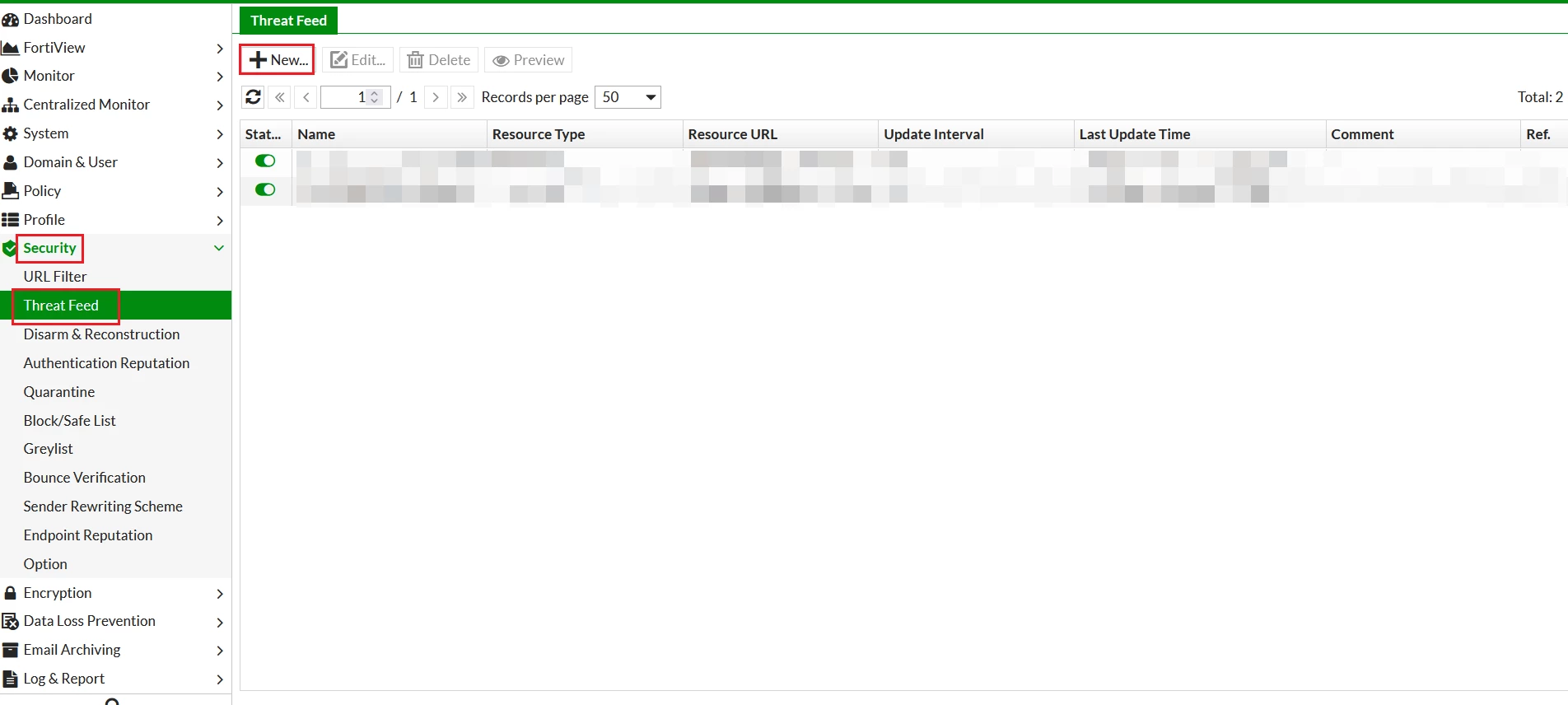This screenshot has height=705, width=1568.
Task: Sort by Name column header
Action: (x=390, y=134)
